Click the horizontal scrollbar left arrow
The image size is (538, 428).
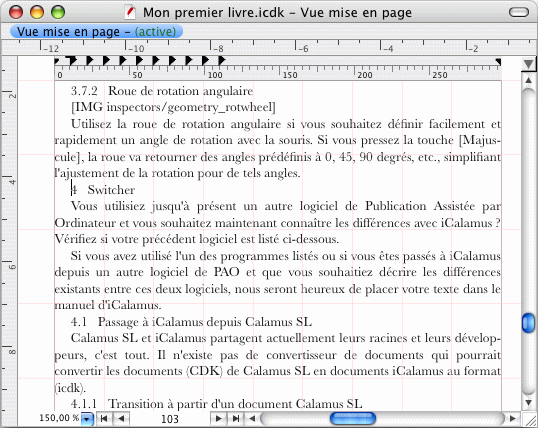click(x=252, y=418)
